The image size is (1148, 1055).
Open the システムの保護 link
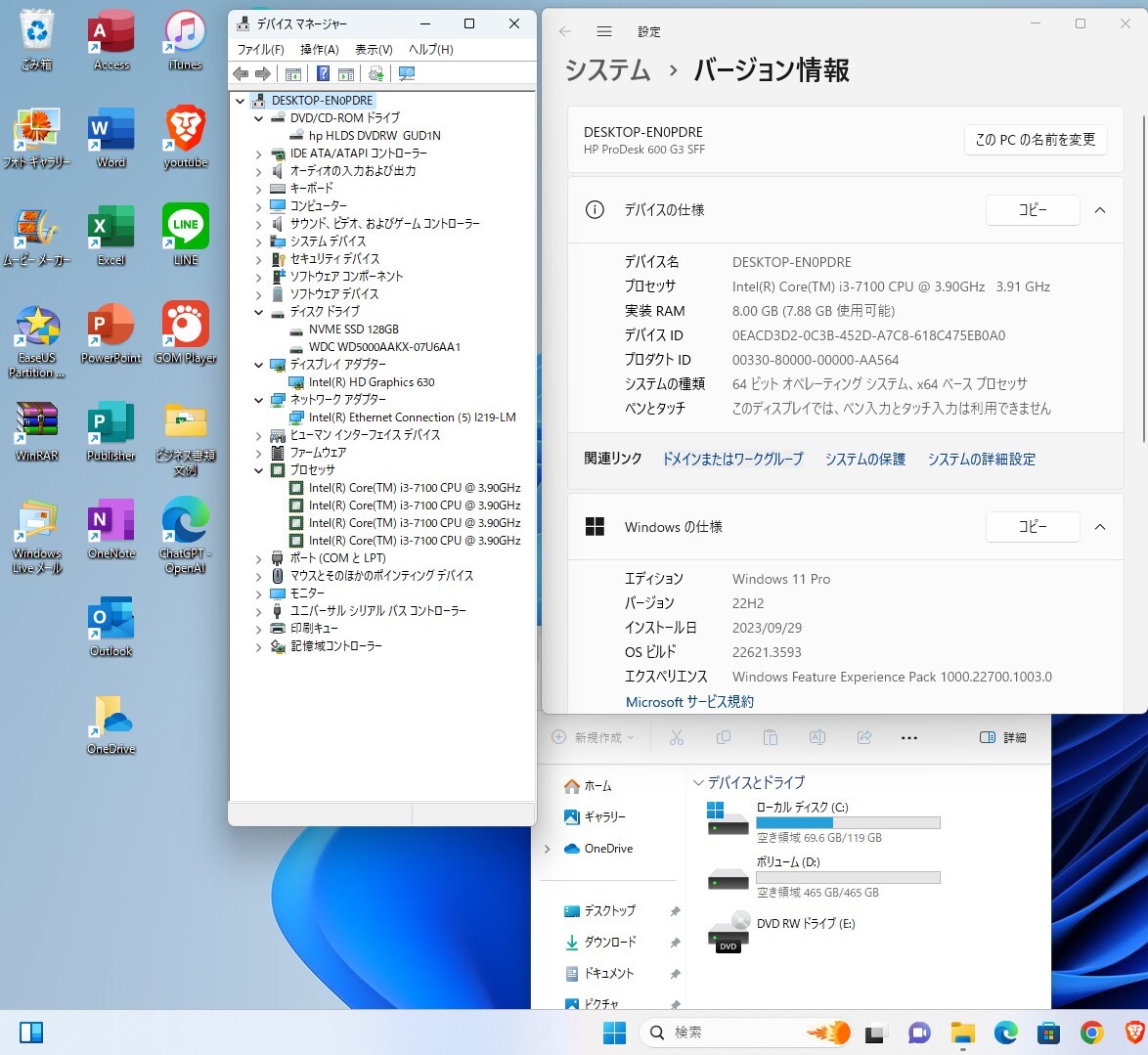click(864, 459)
